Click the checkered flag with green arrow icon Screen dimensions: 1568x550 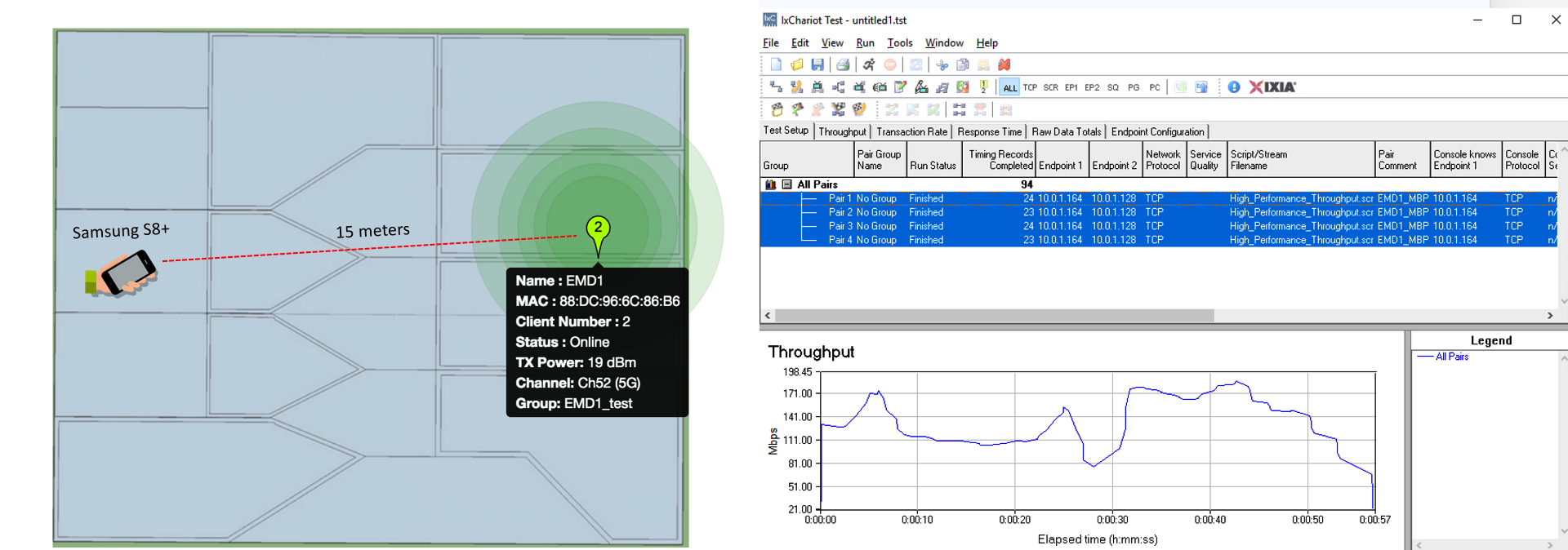[x=797, y=109]
